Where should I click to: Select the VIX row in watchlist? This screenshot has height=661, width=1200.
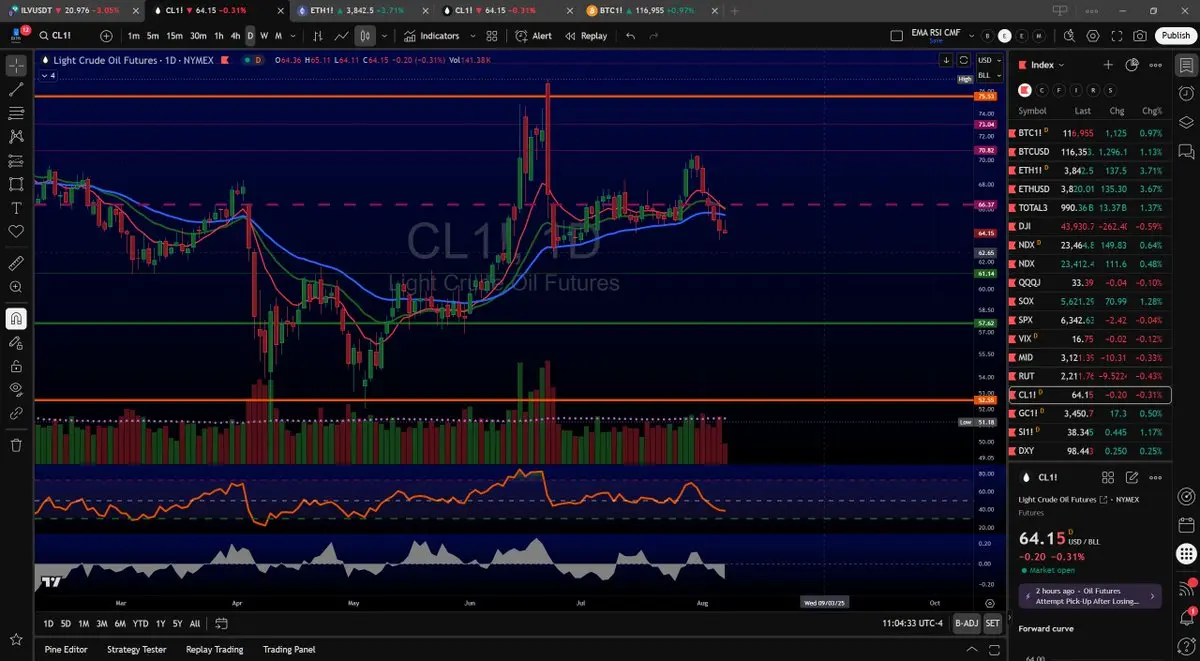(1090, 339)
